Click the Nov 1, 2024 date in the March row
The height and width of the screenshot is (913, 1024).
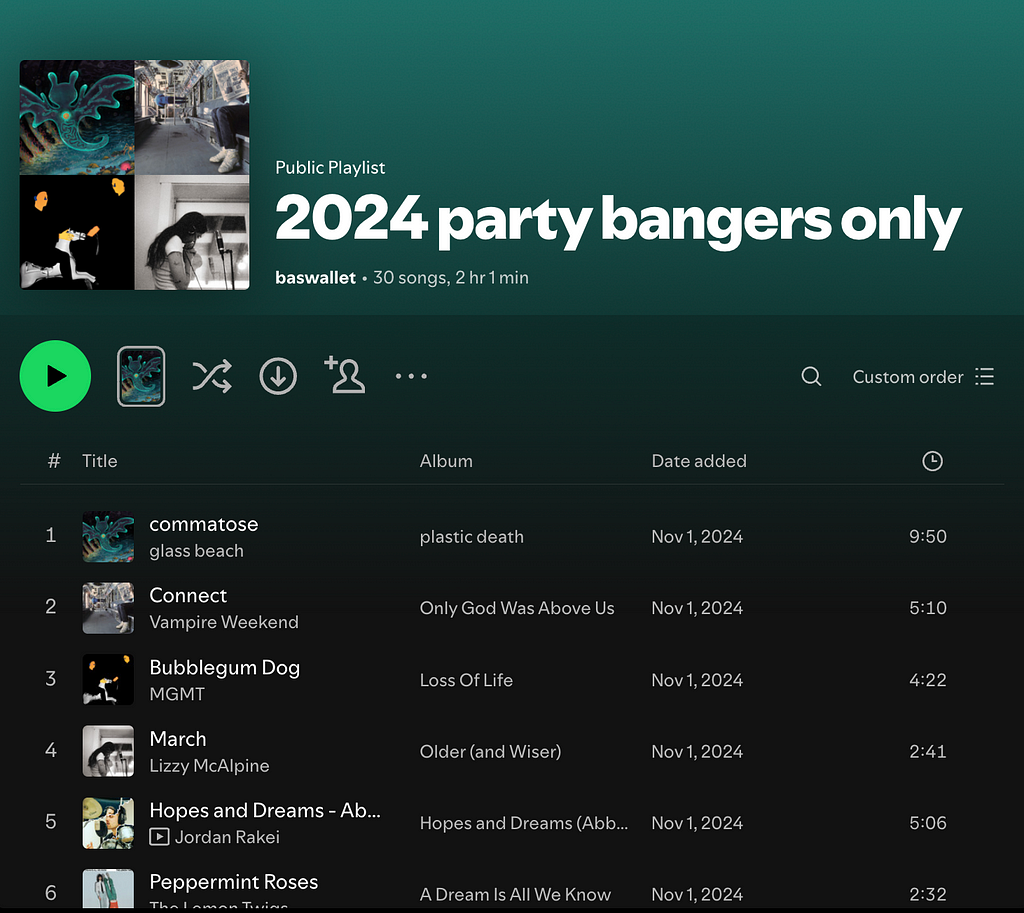[697, 752]
